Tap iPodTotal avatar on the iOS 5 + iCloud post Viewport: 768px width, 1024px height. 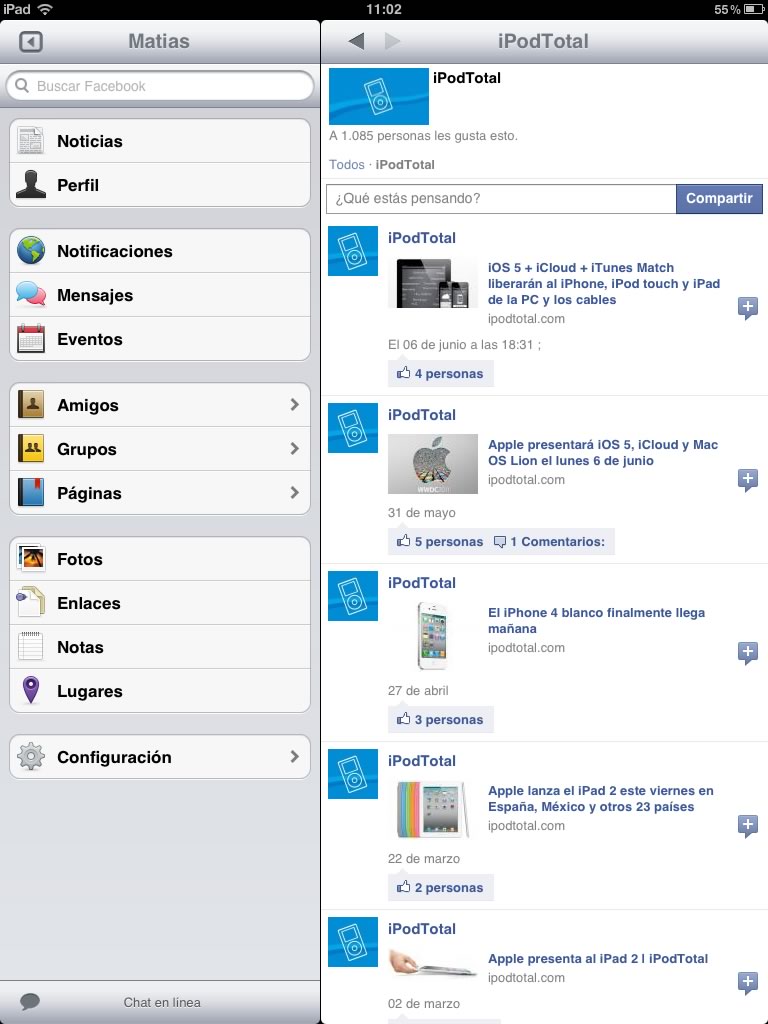pos(353,251)
